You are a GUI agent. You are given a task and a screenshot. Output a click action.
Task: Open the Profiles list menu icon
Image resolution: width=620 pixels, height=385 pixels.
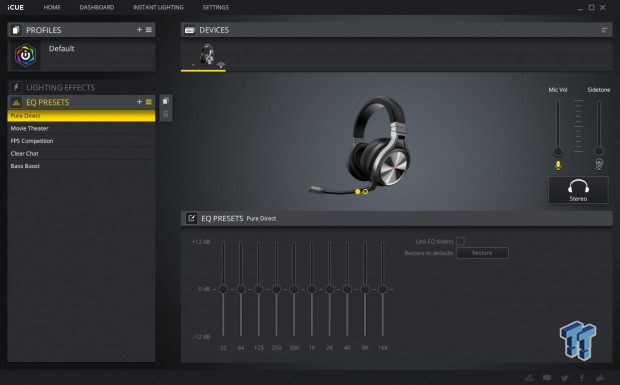point(149,30)
